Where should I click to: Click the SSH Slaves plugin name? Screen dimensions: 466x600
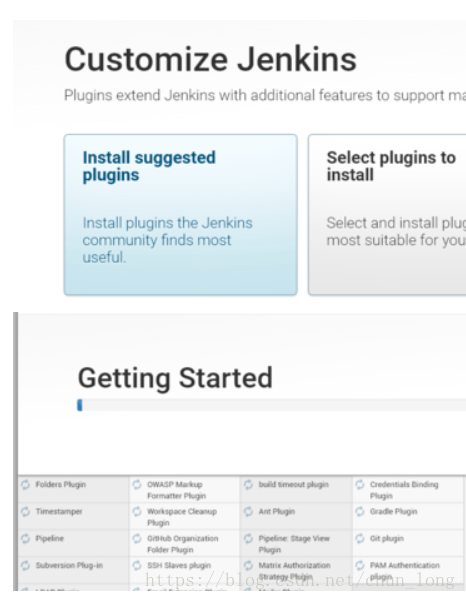pos(179,565)
